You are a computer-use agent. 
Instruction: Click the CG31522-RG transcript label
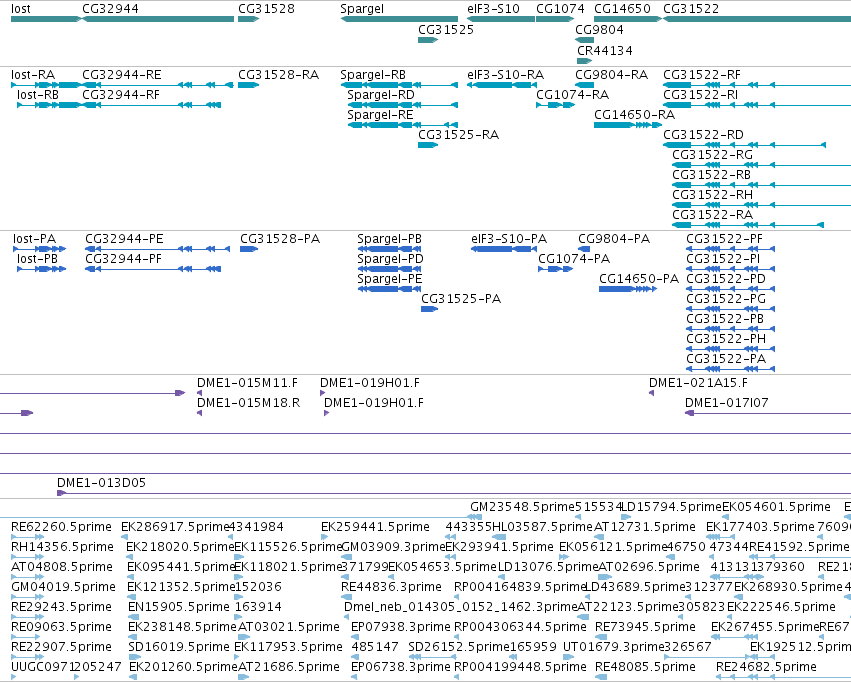(x=713, y=155)
